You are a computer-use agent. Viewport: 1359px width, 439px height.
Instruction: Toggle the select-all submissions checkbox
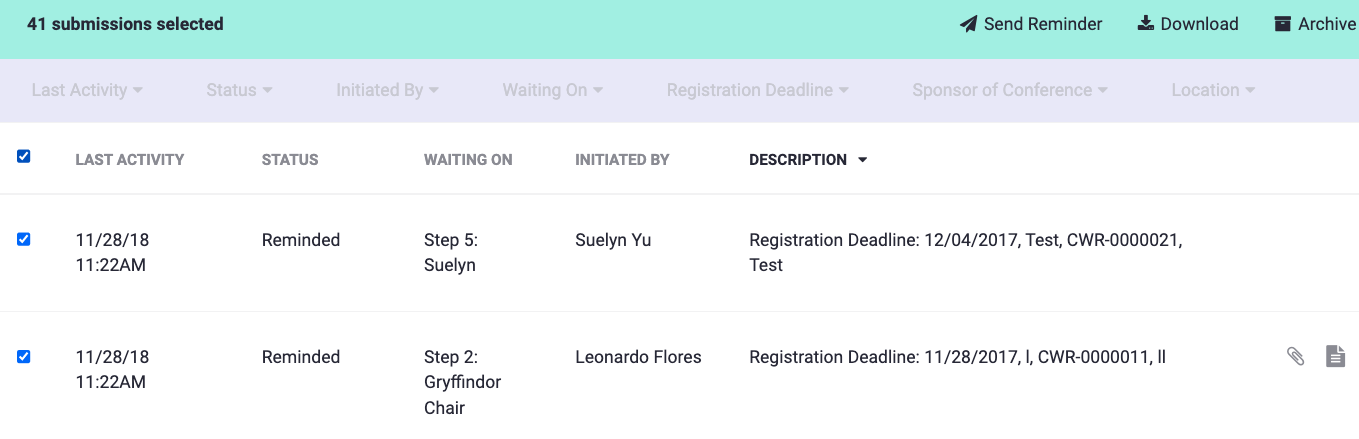(24, 156)
